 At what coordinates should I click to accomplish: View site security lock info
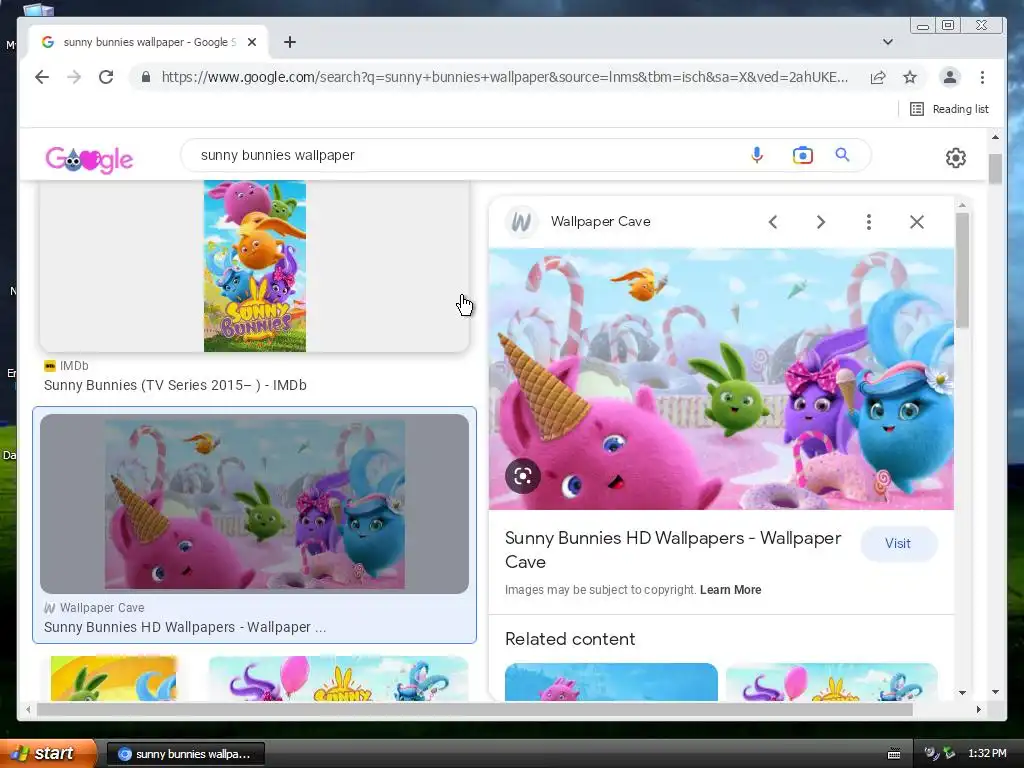146,77
